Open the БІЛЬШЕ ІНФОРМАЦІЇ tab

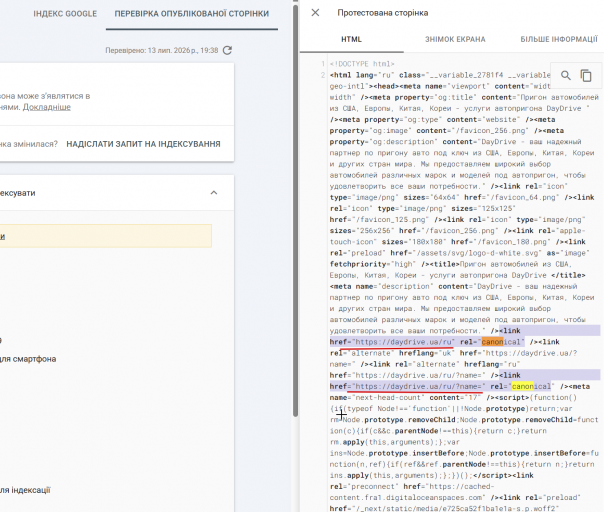pyautogui.click(x=559, y=39)
